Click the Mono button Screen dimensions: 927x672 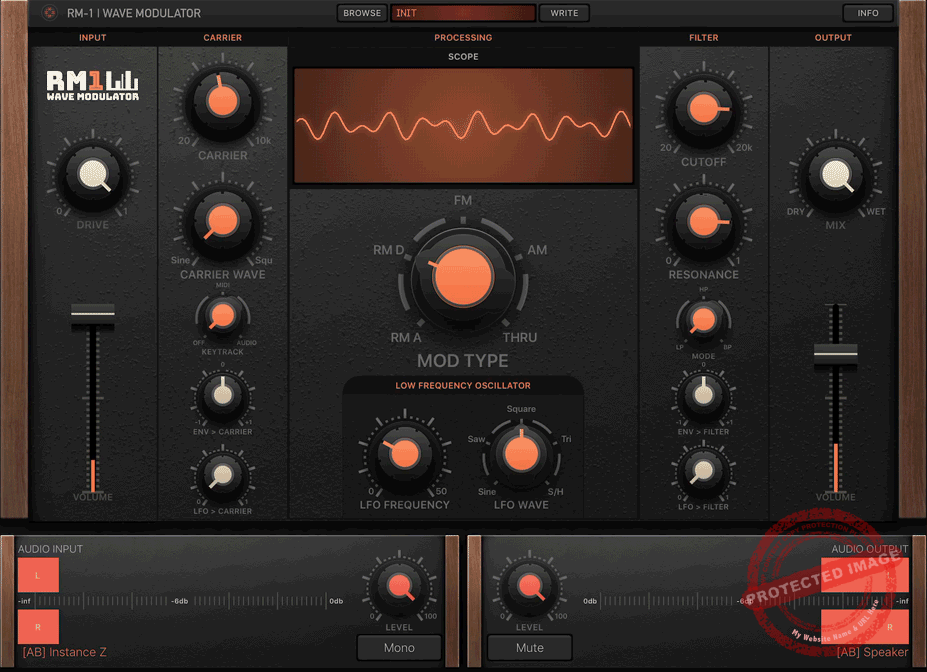[399, 648]
